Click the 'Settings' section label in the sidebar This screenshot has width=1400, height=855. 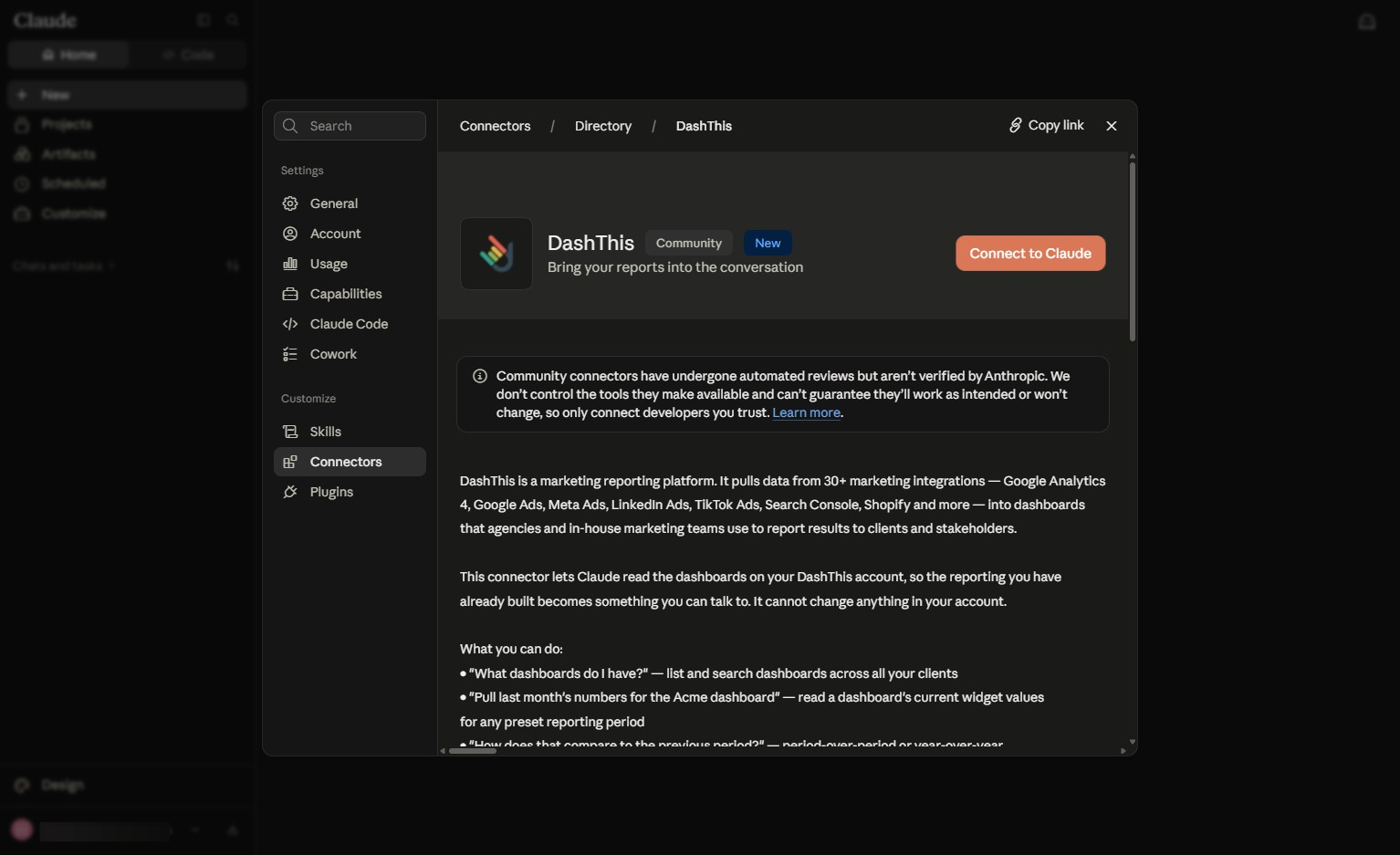[302, 171]
